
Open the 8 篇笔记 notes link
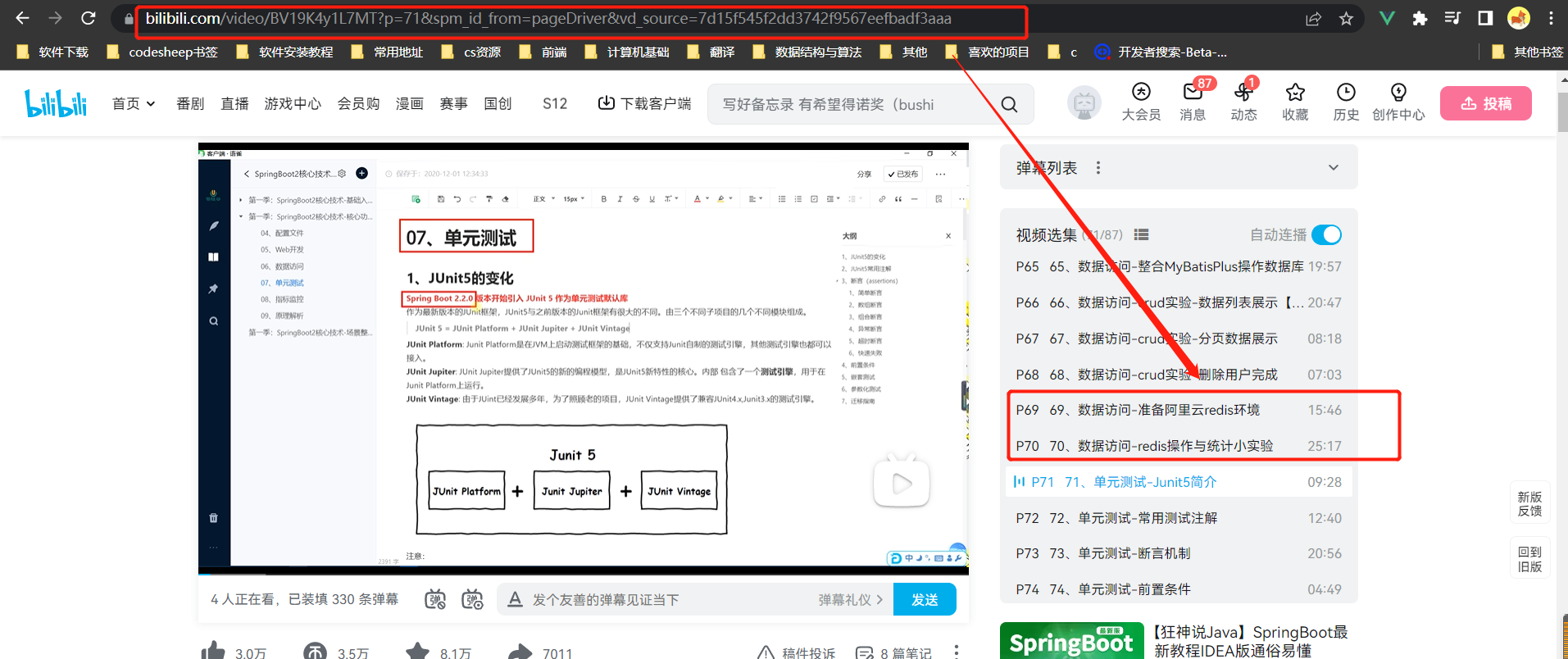(x=893, y=652)
